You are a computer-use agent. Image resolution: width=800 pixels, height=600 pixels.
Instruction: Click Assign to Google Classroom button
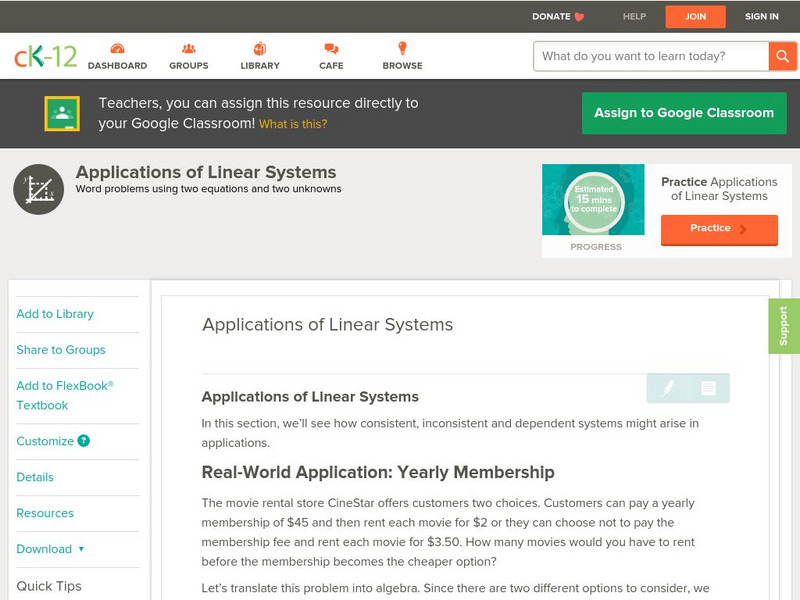coord(684,113)
